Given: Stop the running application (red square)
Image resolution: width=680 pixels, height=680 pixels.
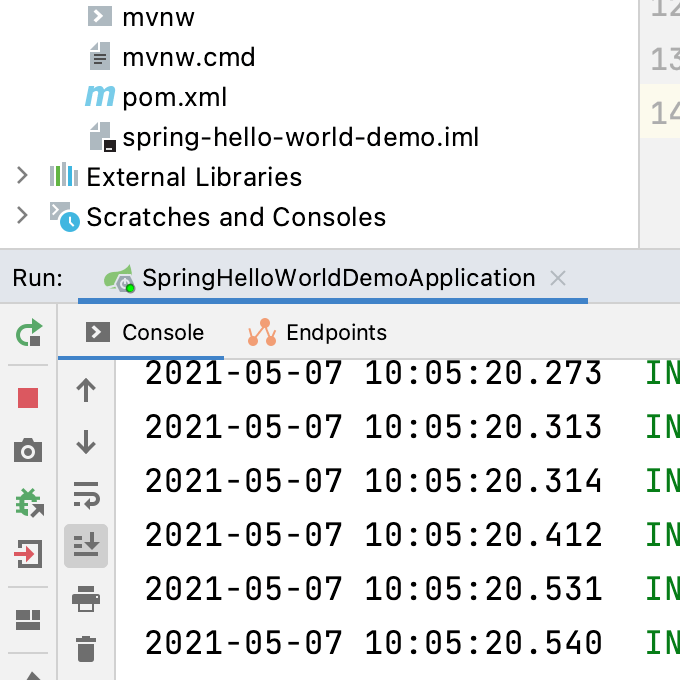Looking at the screenshot, I should click(x=28, y=398).
